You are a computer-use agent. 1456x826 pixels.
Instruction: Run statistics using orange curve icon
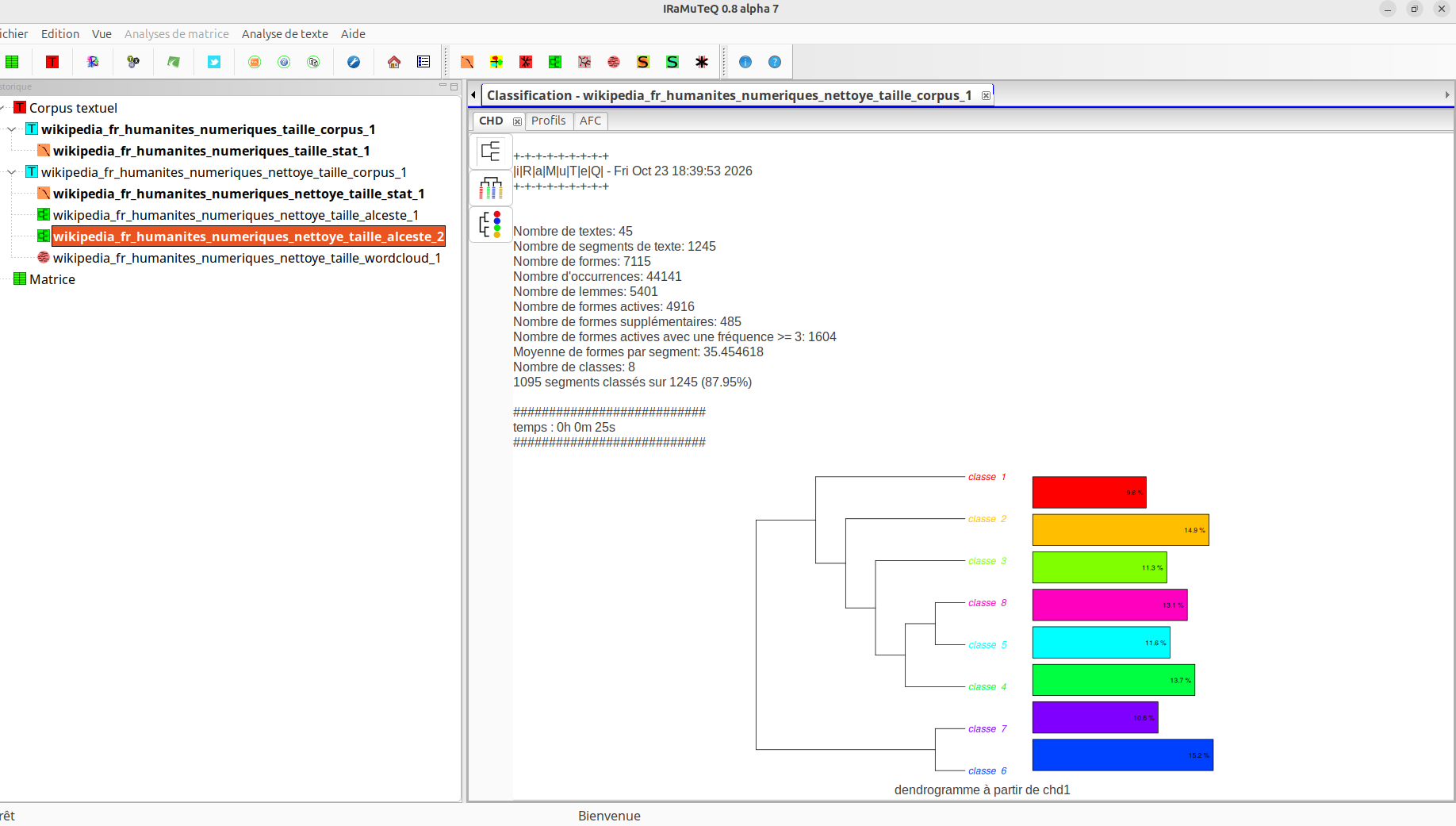click(x=467, y=62)
